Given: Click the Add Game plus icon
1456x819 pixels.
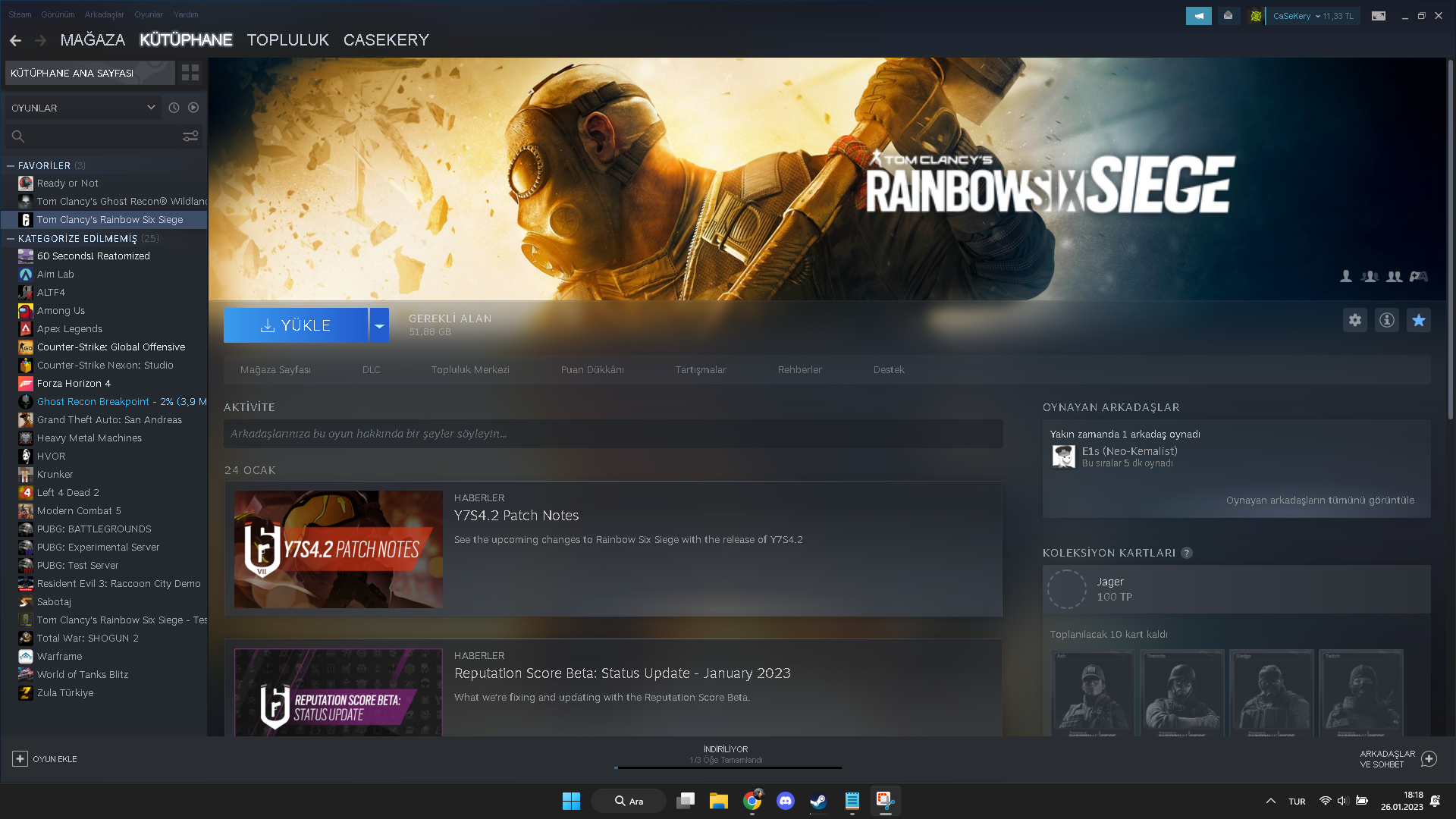Looking at the screenshot, I should click(20, 759).
